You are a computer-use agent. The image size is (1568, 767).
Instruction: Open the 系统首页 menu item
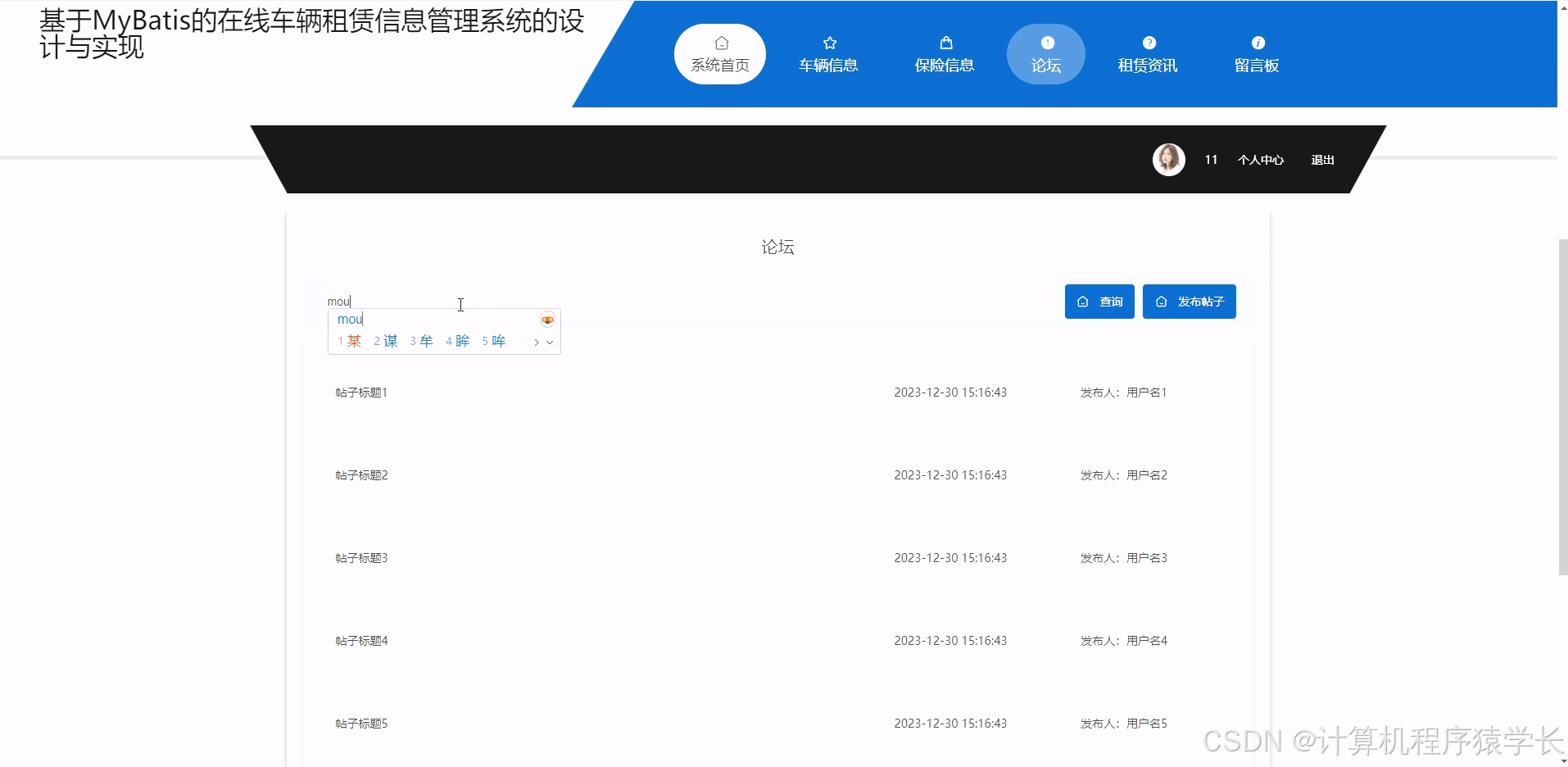(720, 54)
